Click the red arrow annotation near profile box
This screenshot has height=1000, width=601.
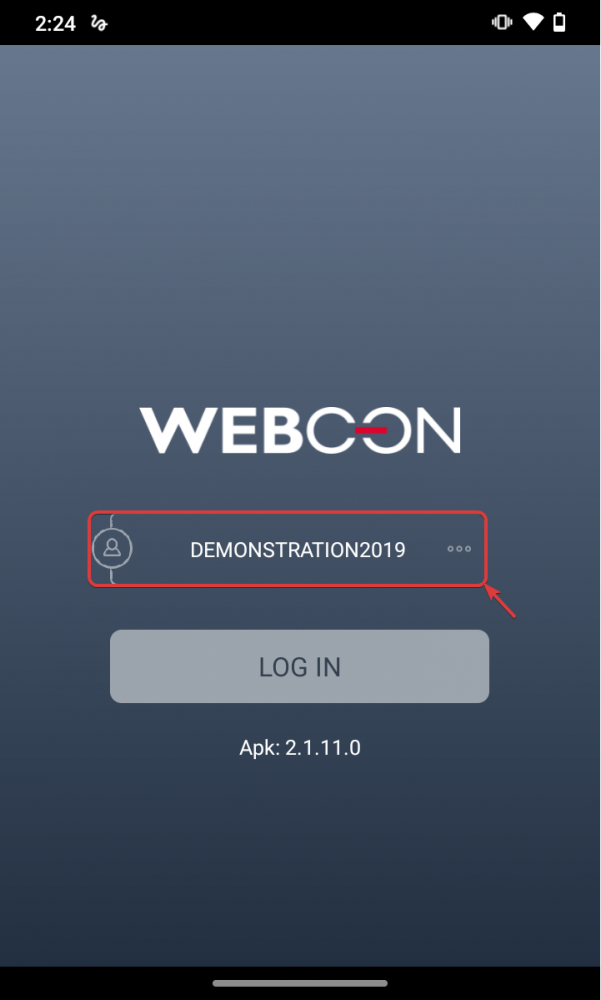500,601
